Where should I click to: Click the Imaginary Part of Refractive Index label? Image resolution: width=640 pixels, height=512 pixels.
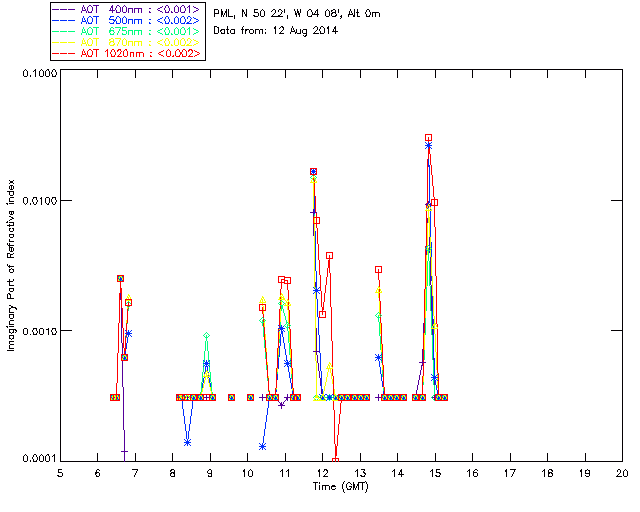pyautogui.click(x=11, y=265)
